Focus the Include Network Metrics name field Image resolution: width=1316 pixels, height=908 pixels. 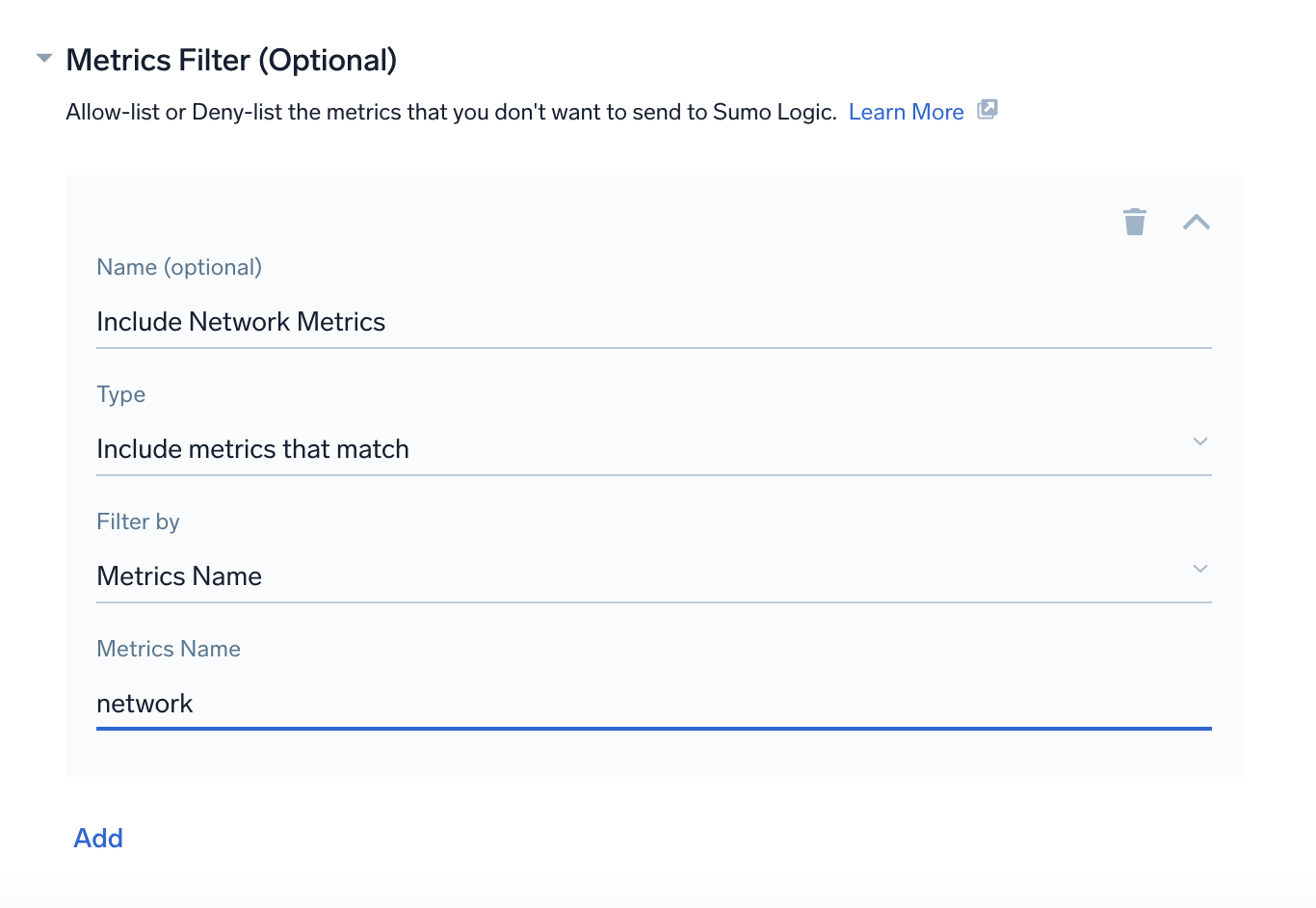click(x=578, y=322)
